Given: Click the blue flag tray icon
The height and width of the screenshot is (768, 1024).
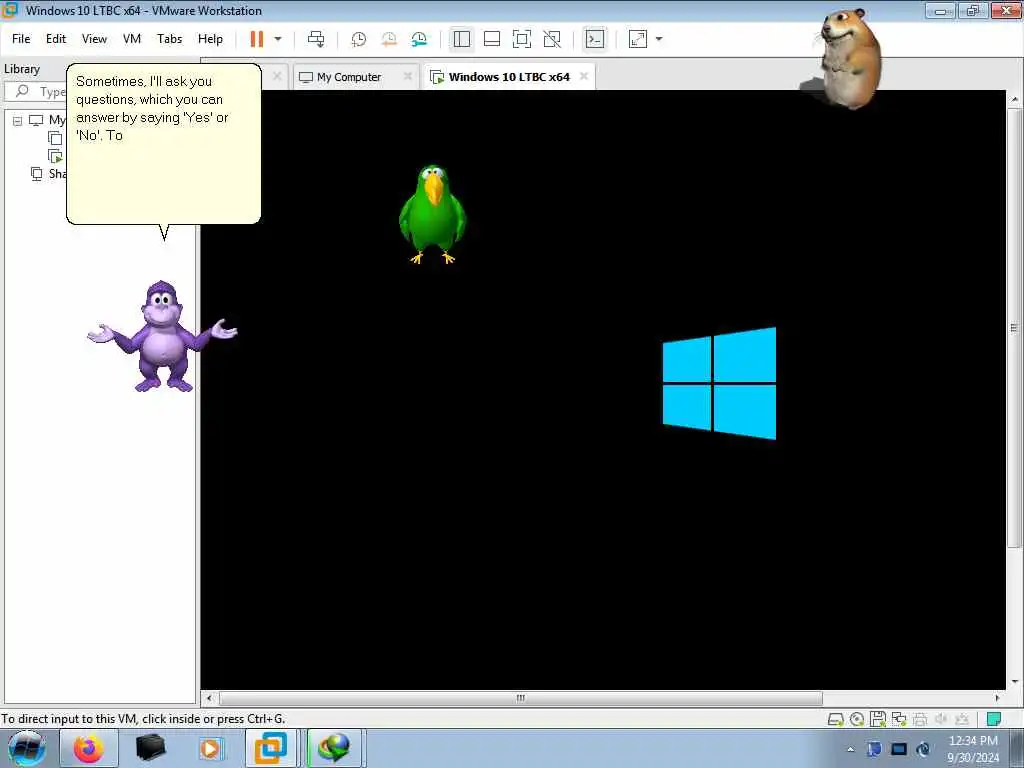Looking at the screenshot, I should click(874, 749).
